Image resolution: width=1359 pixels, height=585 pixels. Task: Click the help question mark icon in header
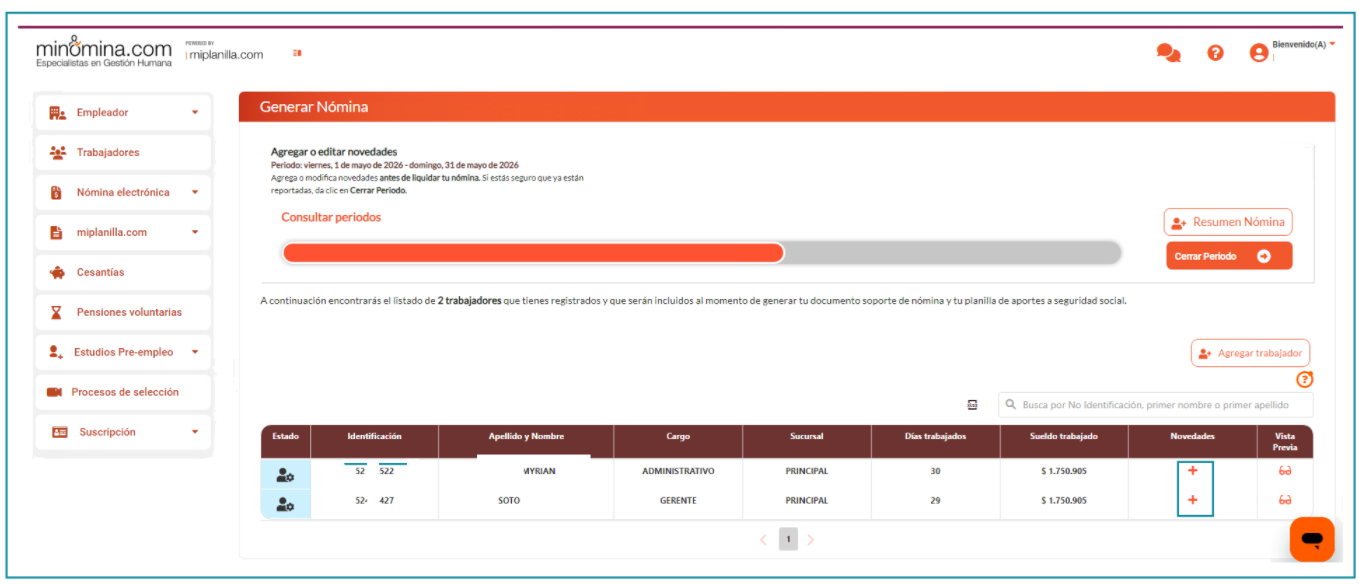point(1215,53)
